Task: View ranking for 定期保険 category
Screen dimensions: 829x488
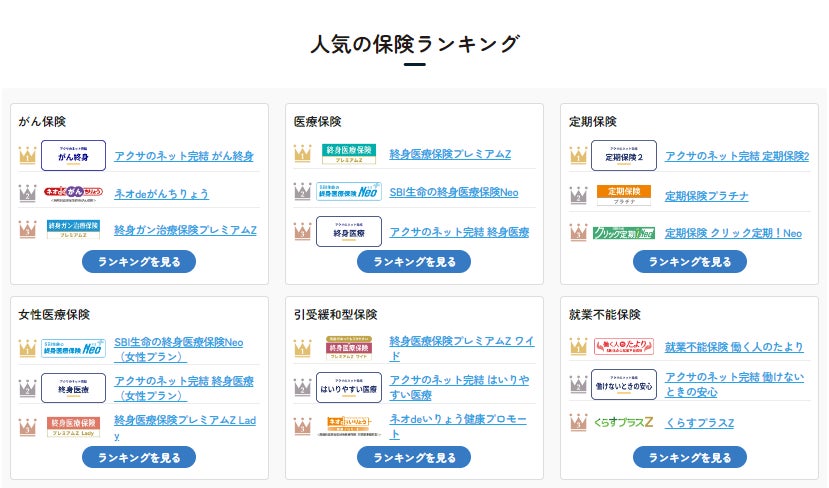Action: 690,262
